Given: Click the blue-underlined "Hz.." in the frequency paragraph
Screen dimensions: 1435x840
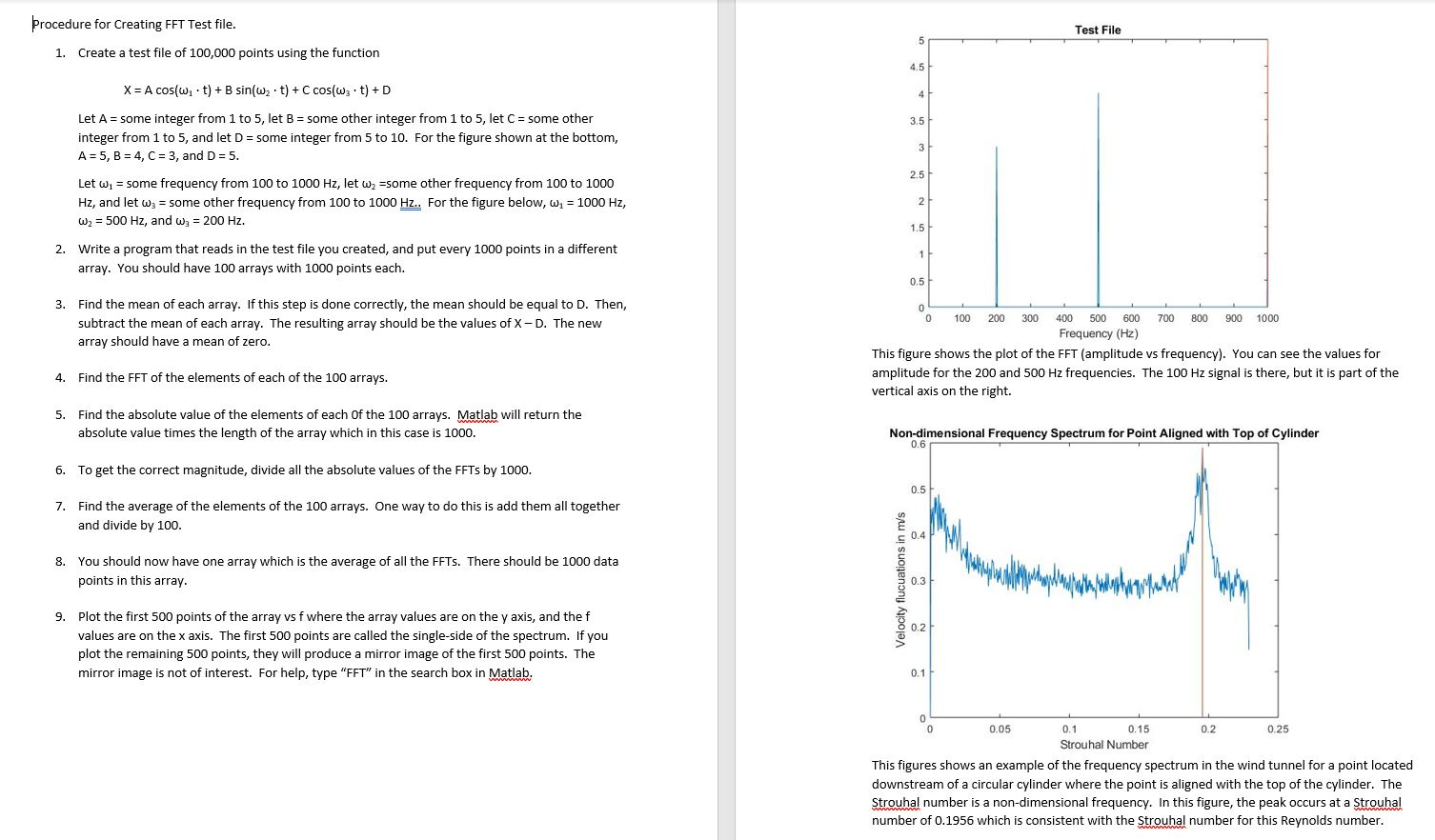Looking at the screenshot, I should pos(411,202).
